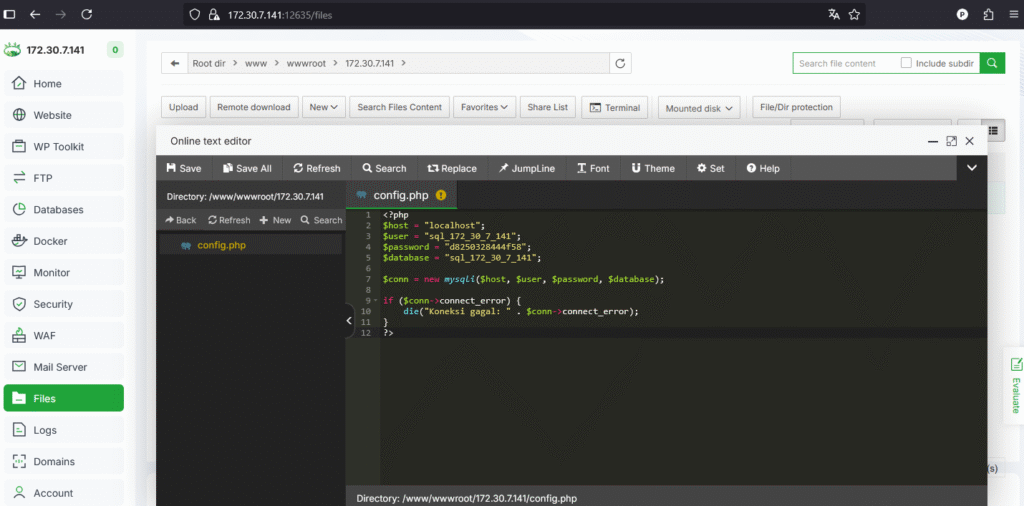
Task: Click the Upload button
Action: (x=184, y=107)
